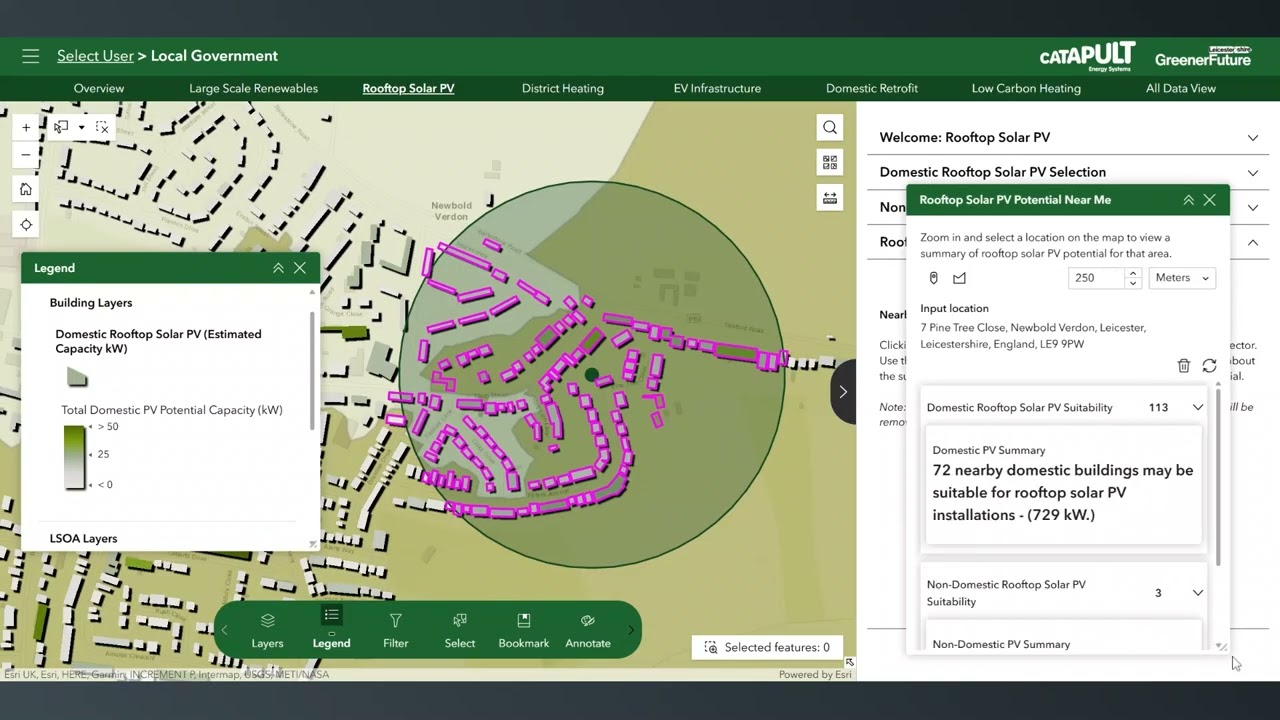Click the Building Layers heading
Viewport: 1280px width, 720px height.
(91, 303)
